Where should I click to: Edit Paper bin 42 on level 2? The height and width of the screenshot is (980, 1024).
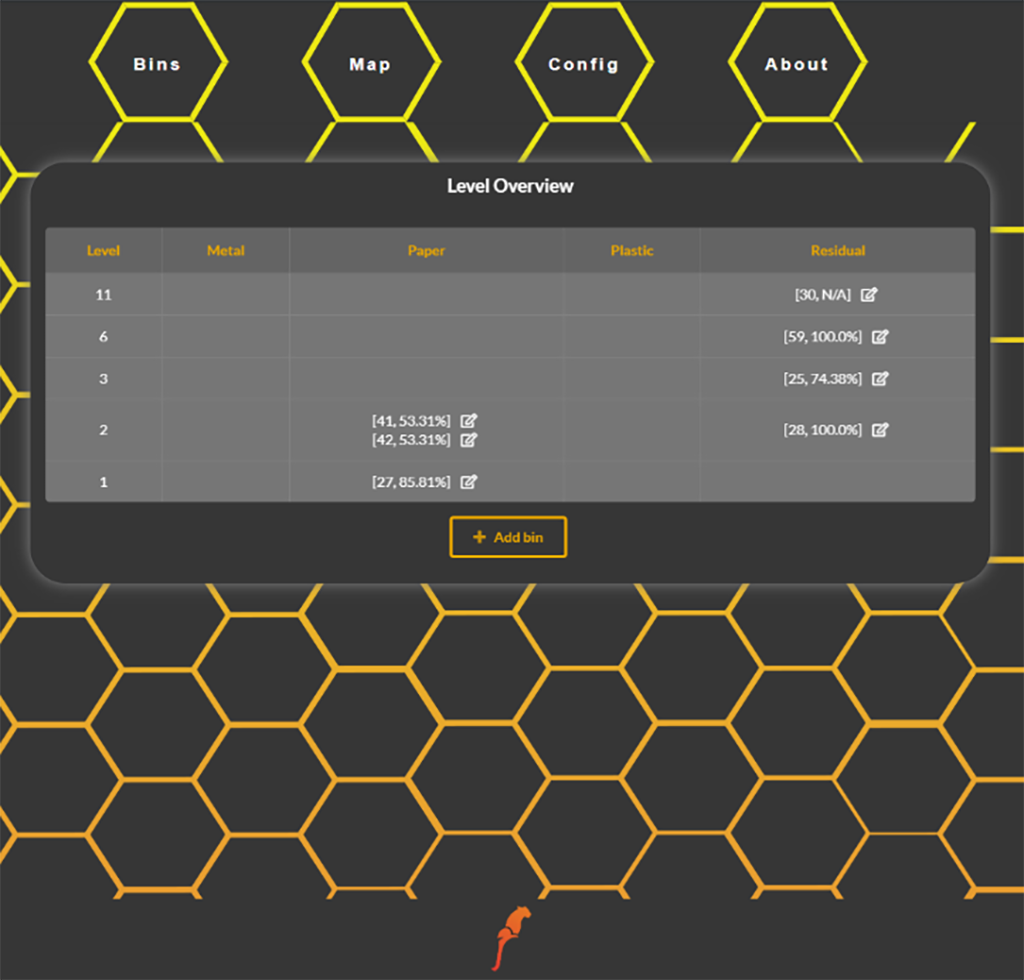[468, 440]
